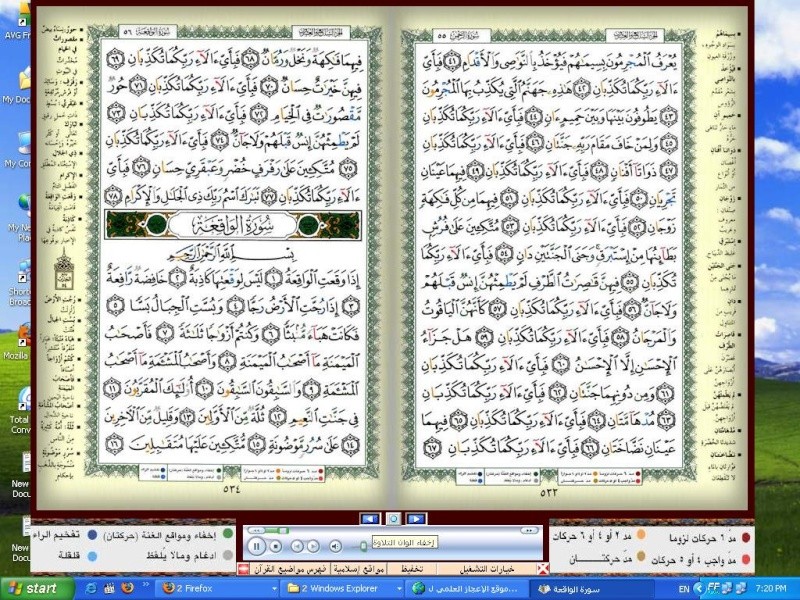Skip to next track in media player
This screenshot has height=600, width=800.
[x=313, y=546]
